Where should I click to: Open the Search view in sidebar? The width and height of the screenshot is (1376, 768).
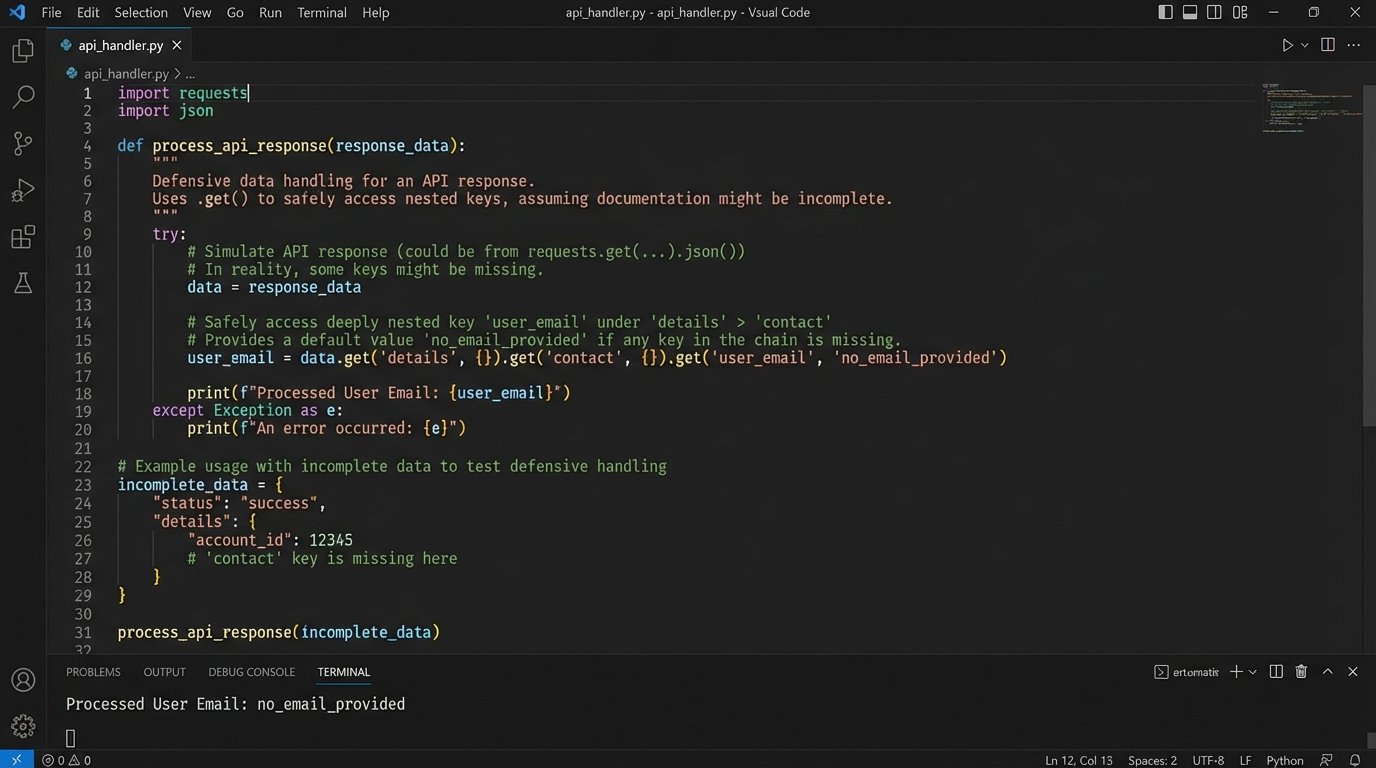[x=22, y=97]
